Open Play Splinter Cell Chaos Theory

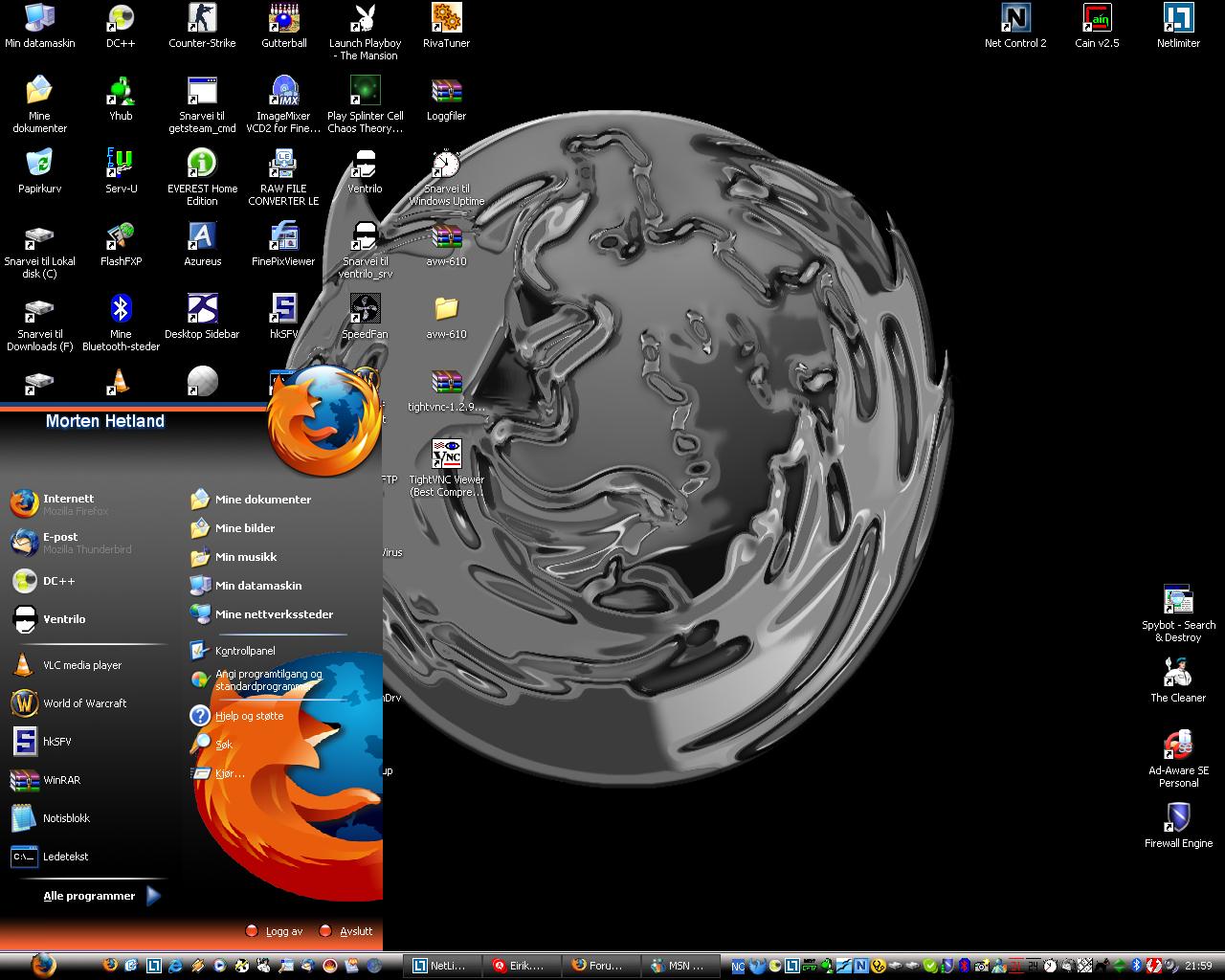(365, 104)
